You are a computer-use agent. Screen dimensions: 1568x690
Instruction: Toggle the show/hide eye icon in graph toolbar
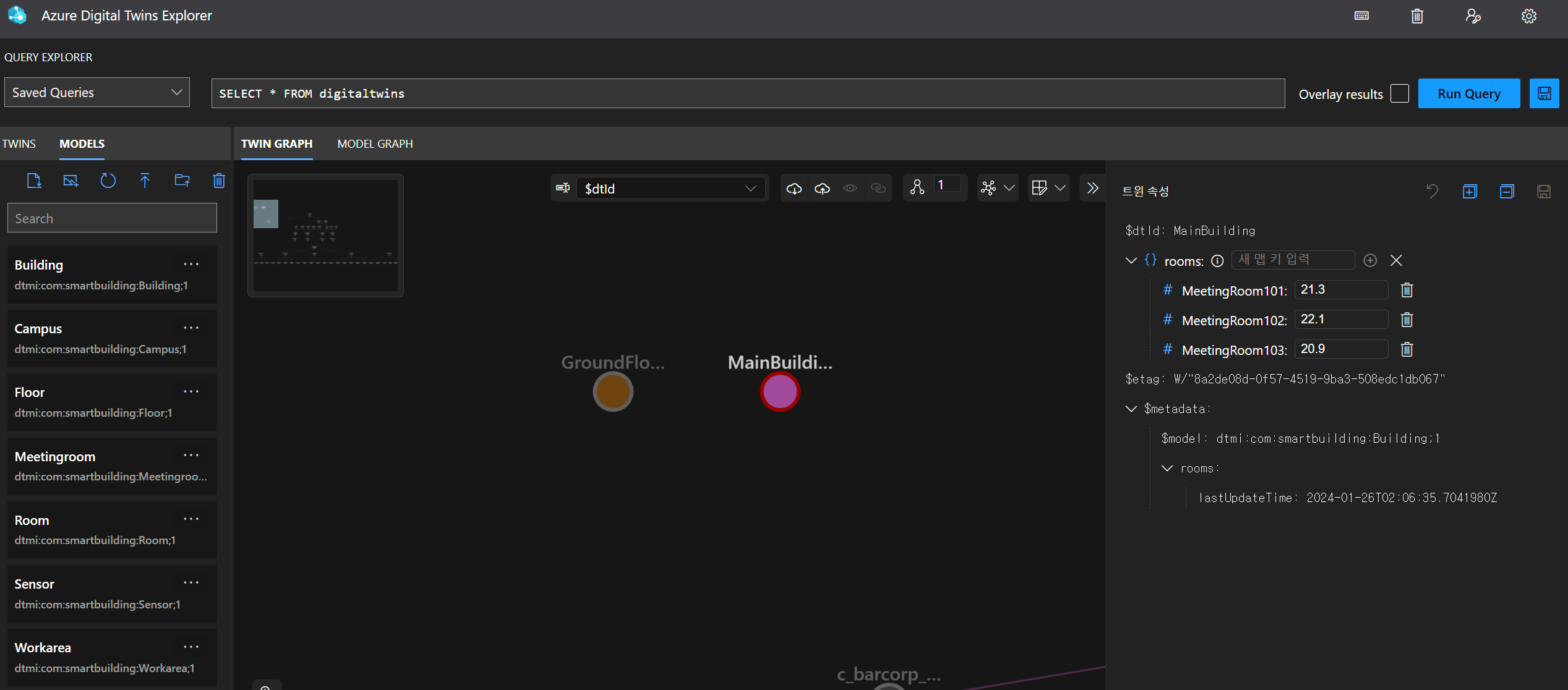click(850, 189)
